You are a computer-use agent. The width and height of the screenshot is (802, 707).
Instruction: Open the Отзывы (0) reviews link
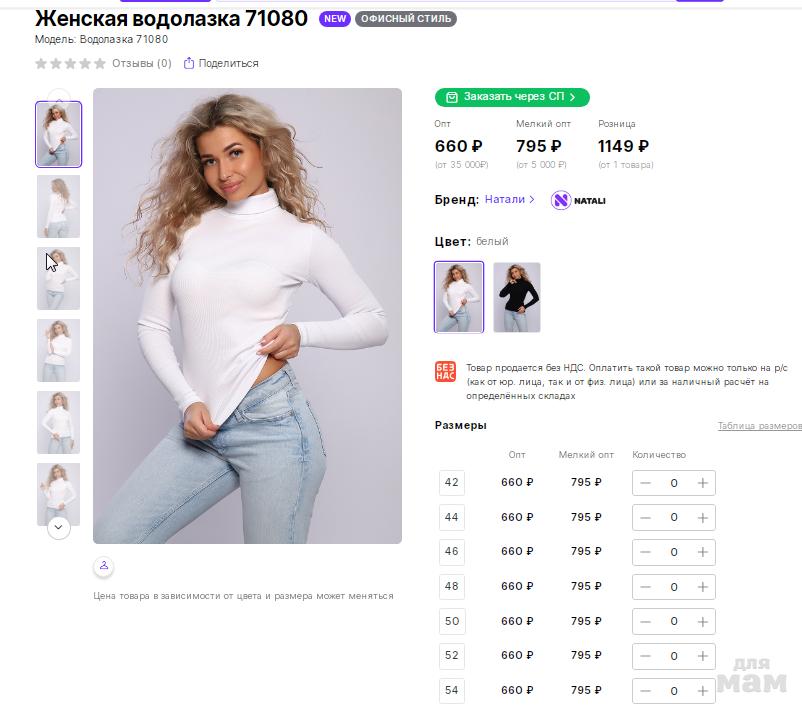point(142,63)
